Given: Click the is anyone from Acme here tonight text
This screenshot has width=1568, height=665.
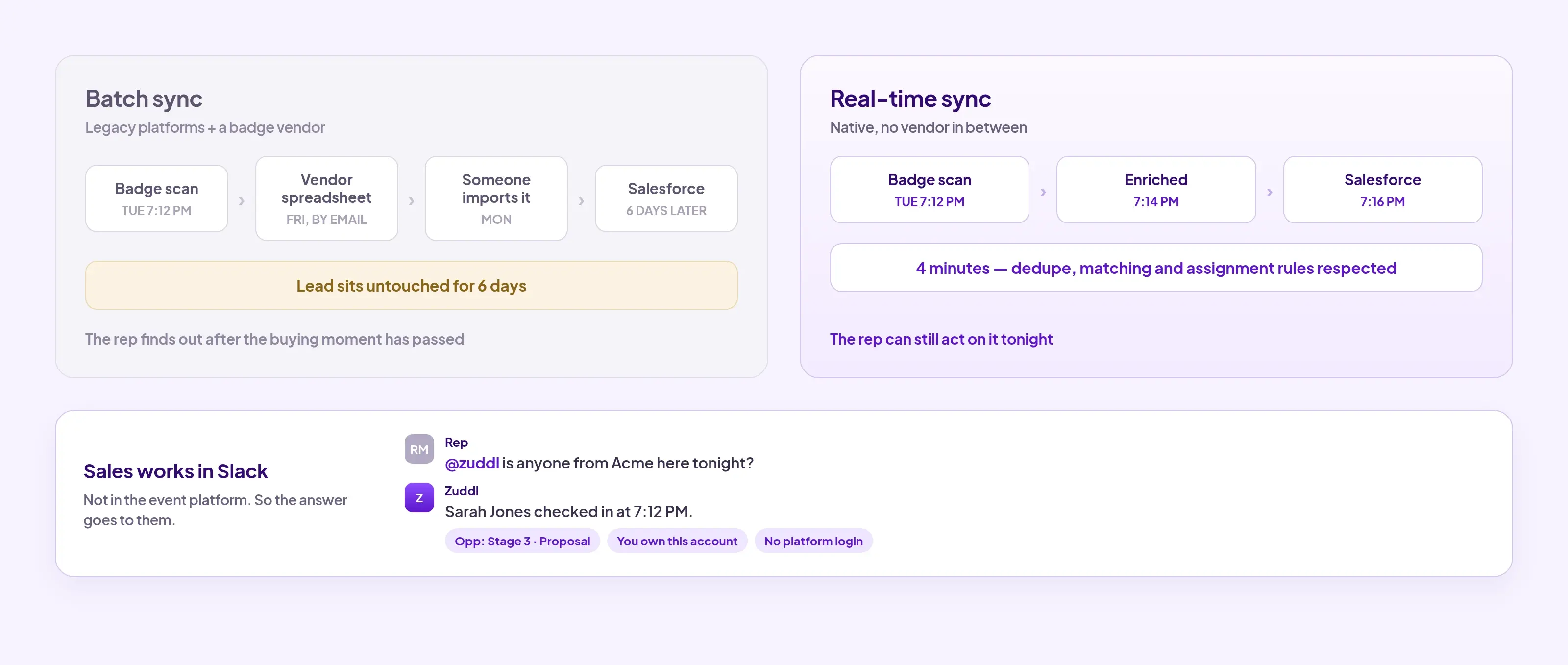Looking at the screenshot, I should 628,463.
